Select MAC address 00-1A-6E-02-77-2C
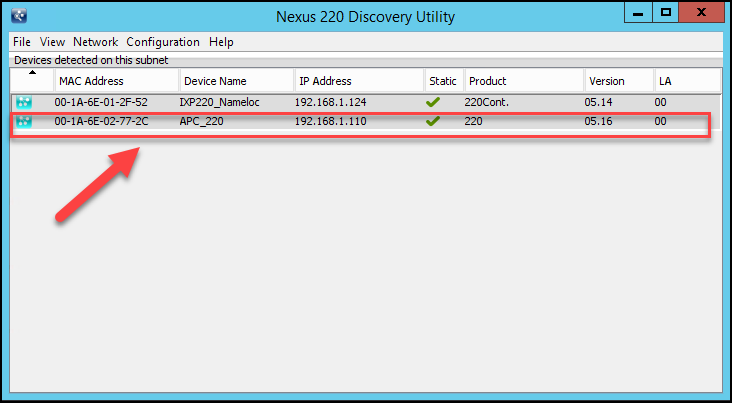 (x=101, y=122)
